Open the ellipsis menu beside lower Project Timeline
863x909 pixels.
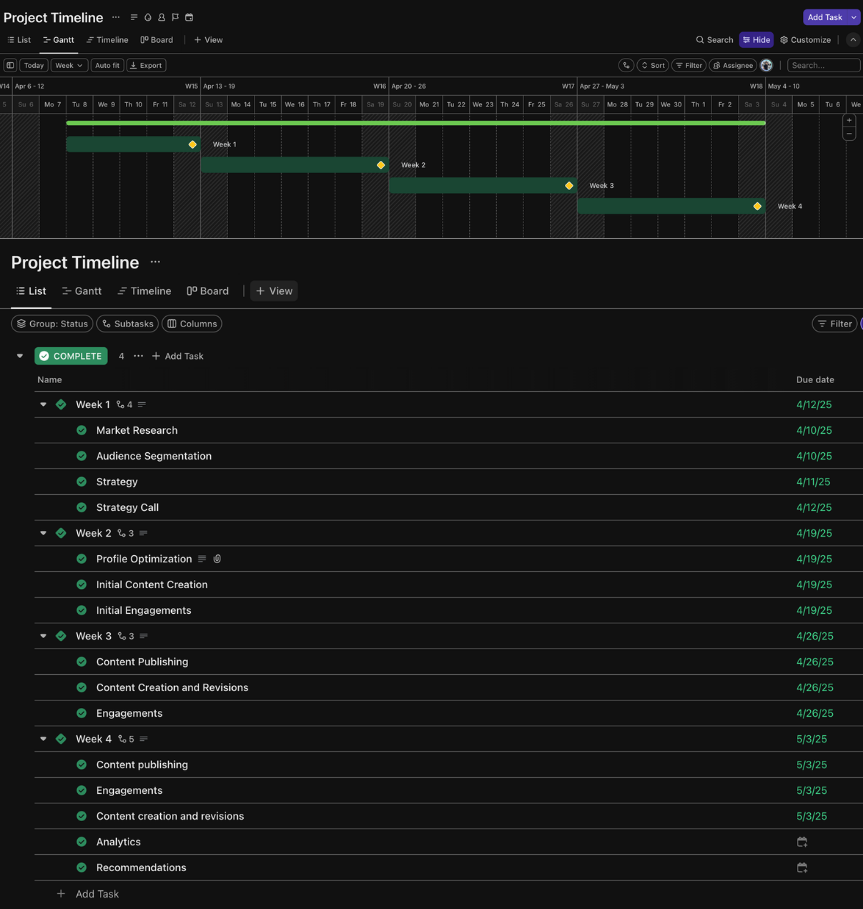(155, 262)
